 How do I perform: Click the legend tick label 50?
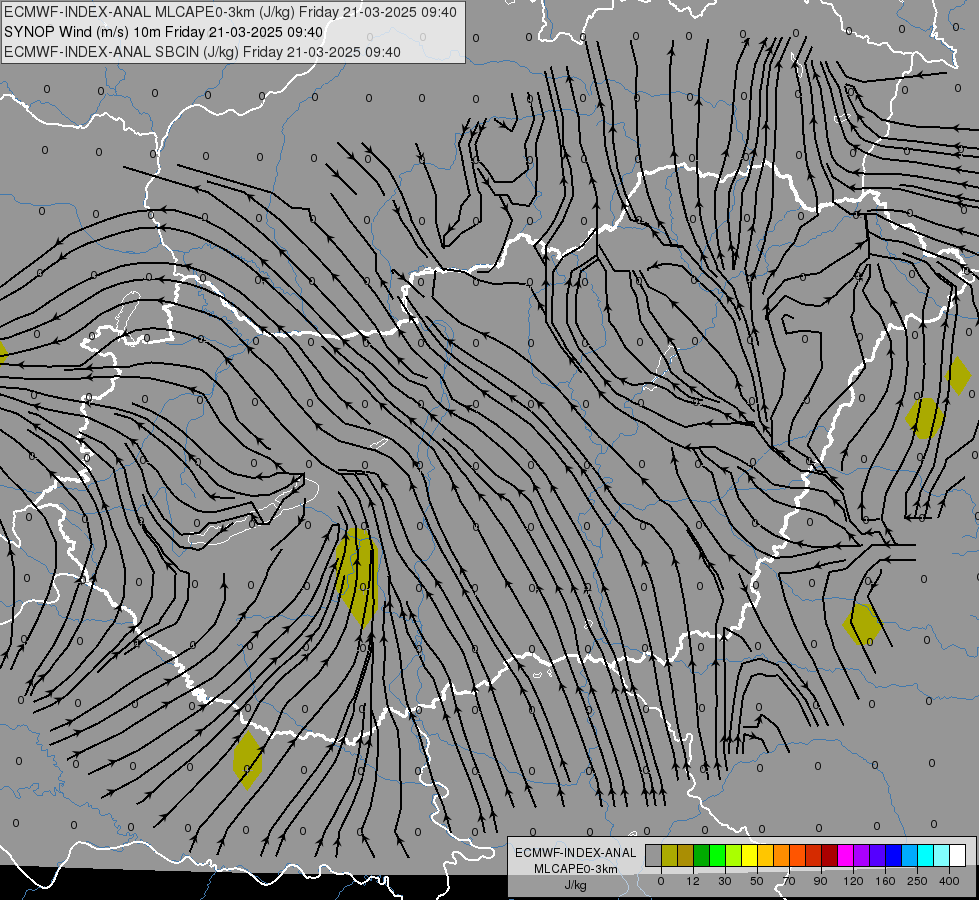click(x=757, y=881)
